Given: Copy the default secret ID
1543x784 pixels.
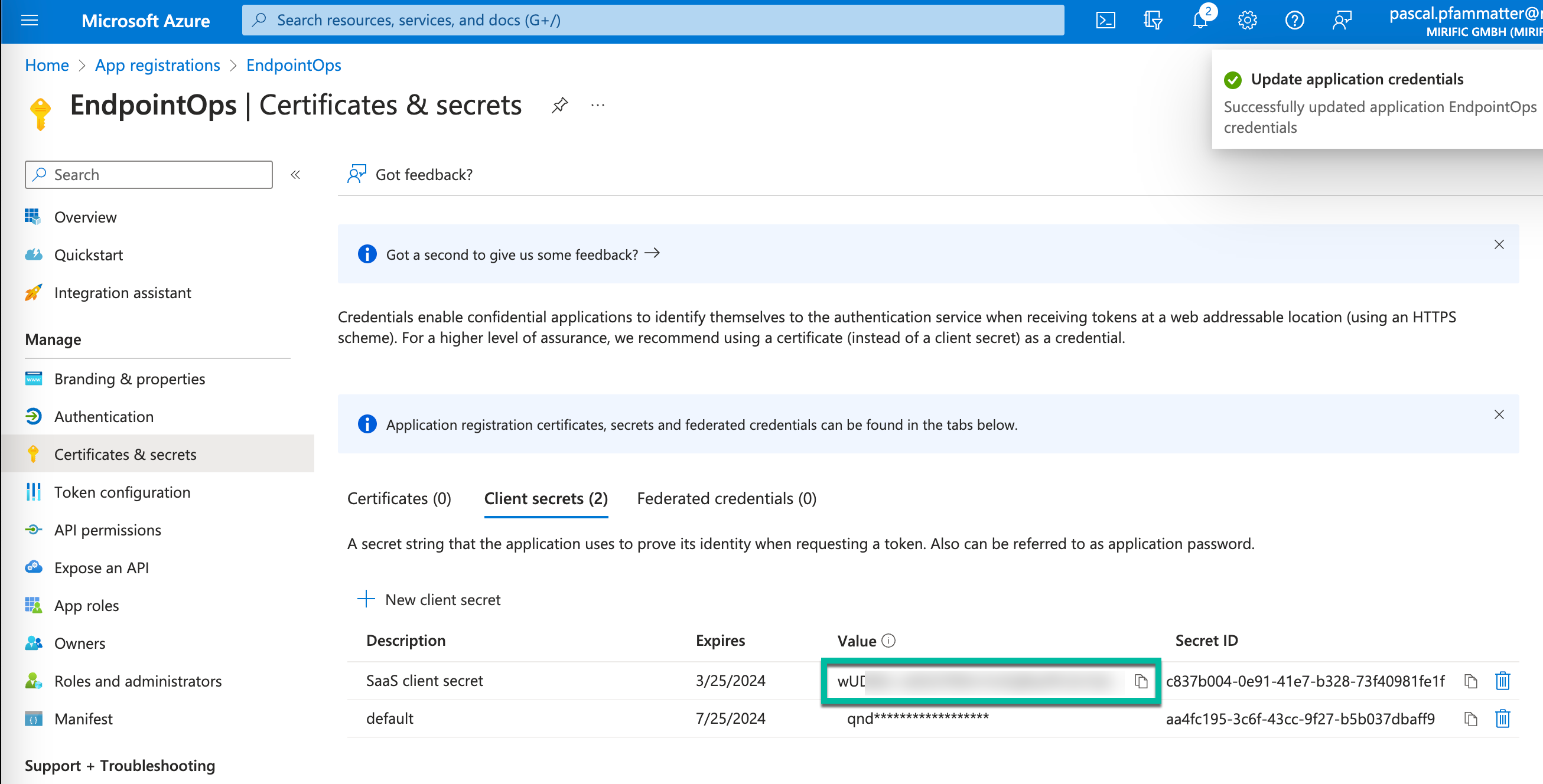Looking at the screenshot, I should 1470,719.
